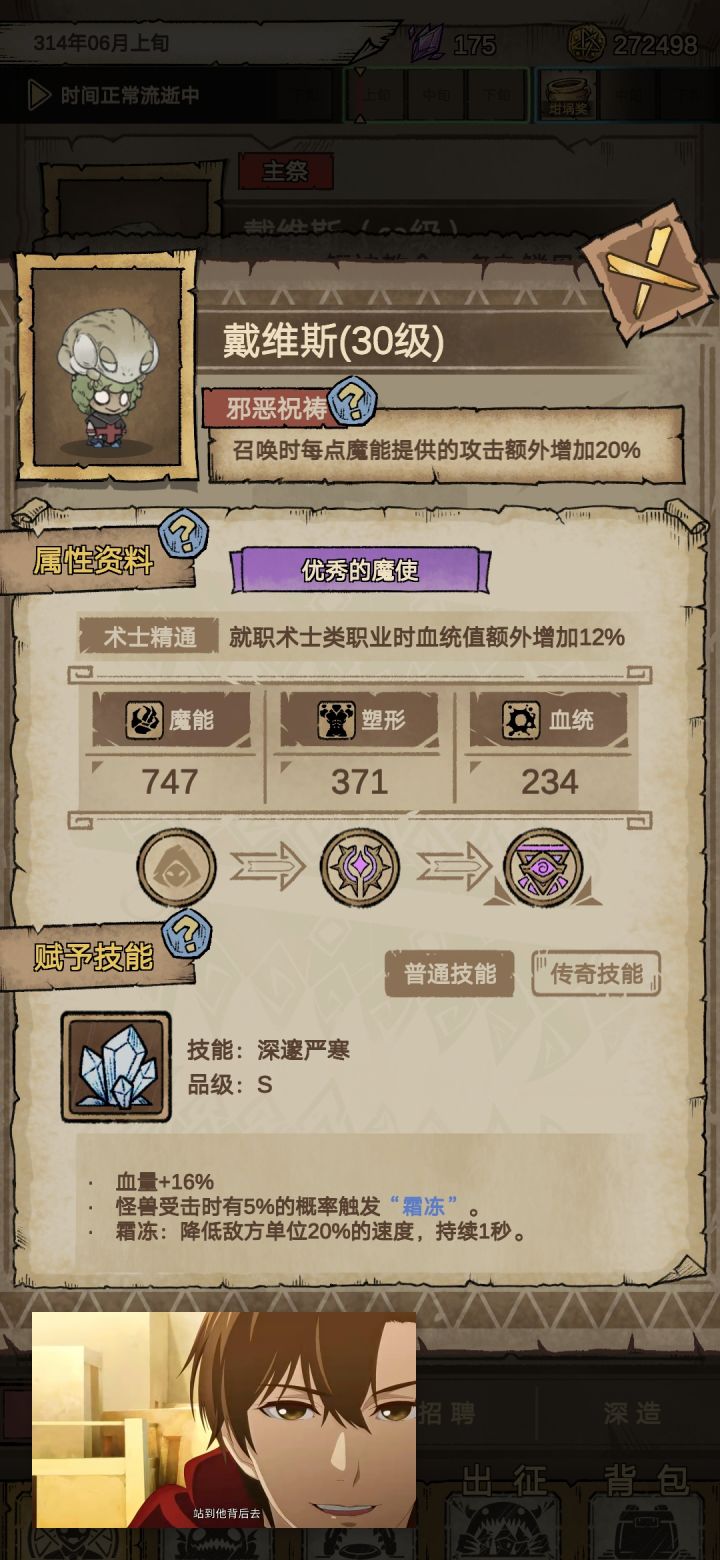Tap the 血统 stat icon

pos(521,720)
